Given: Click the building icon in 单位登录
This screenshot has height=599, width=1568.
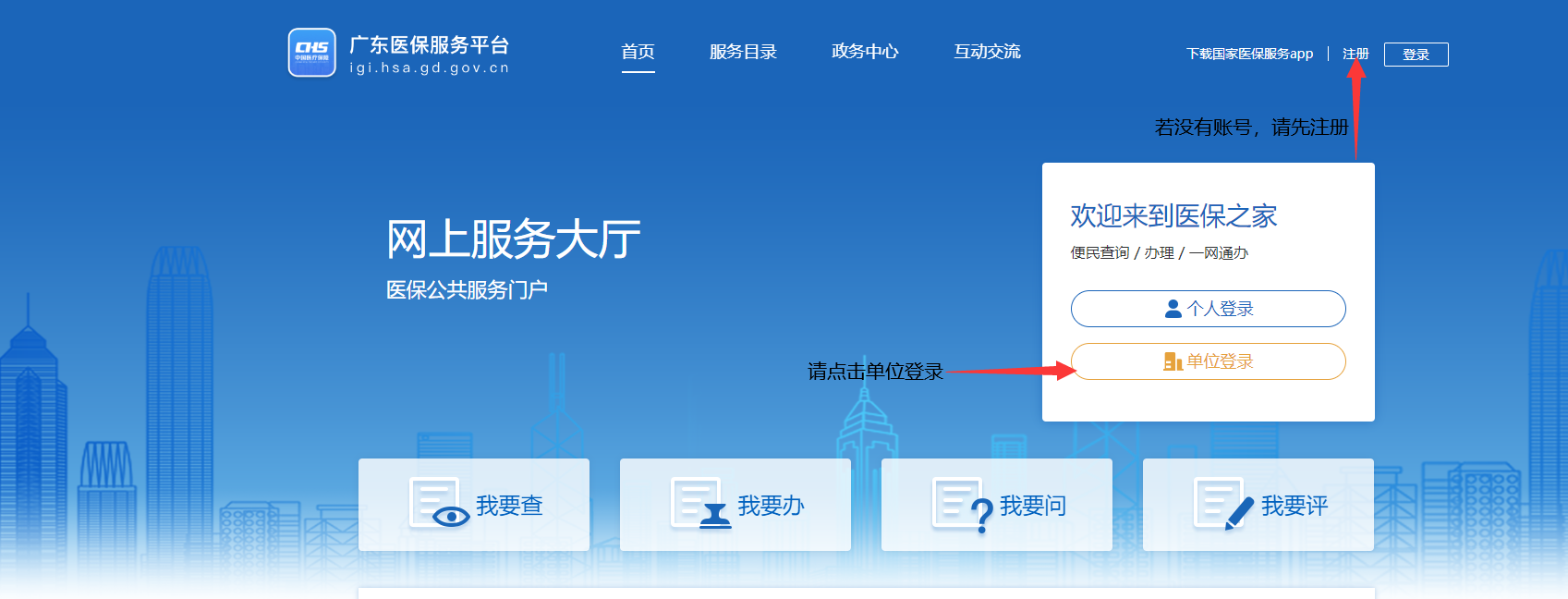Looking at the screenshot, I should click(x=1173, y=361).
